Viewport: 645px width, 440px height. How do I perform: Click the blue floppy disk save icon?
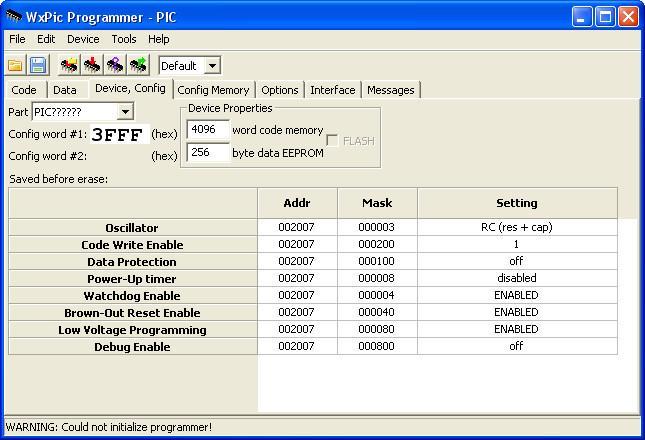[x=38, y=65]
